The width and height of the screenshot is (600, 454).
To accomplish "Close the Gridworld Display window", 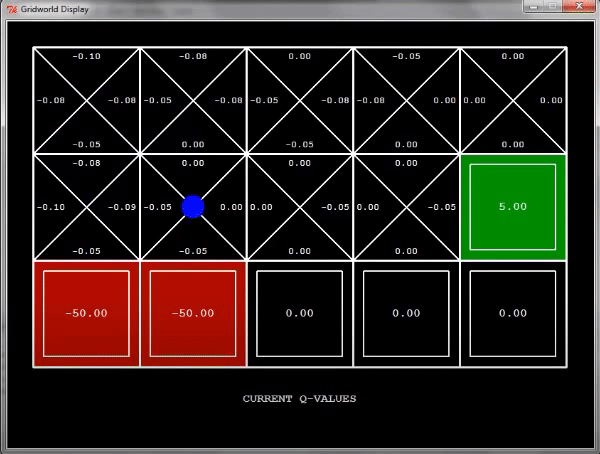I will click(x=577, y=6).
